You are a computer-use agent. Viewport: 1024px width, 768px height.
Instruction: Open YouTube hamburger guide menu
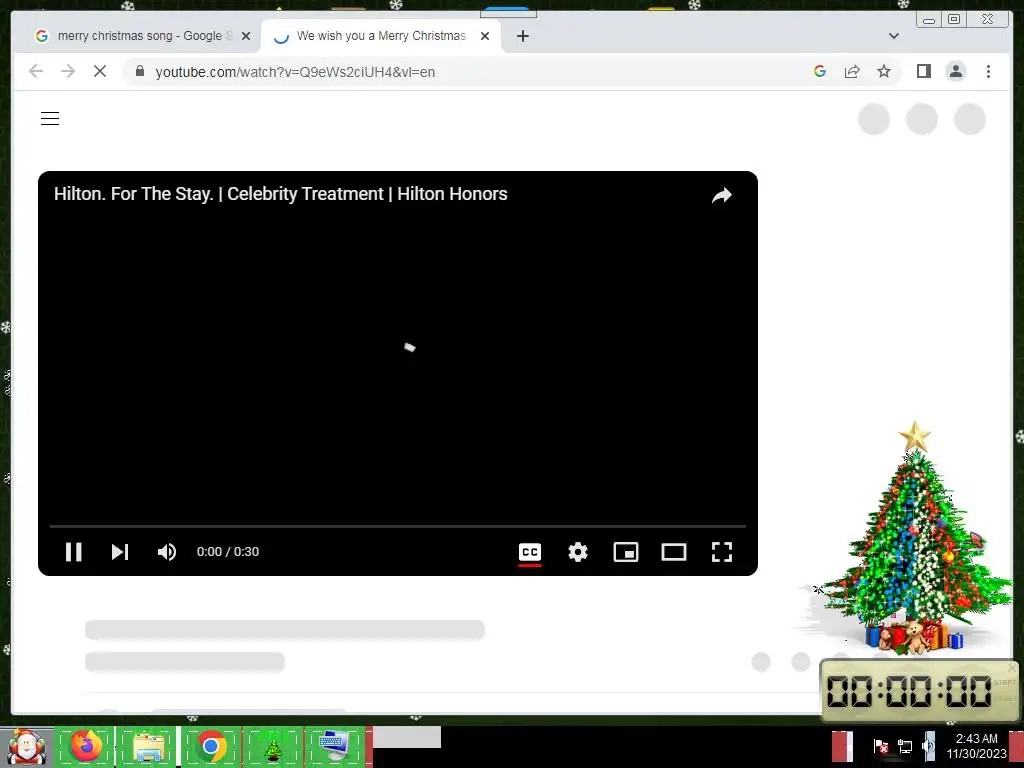point(50,118)
